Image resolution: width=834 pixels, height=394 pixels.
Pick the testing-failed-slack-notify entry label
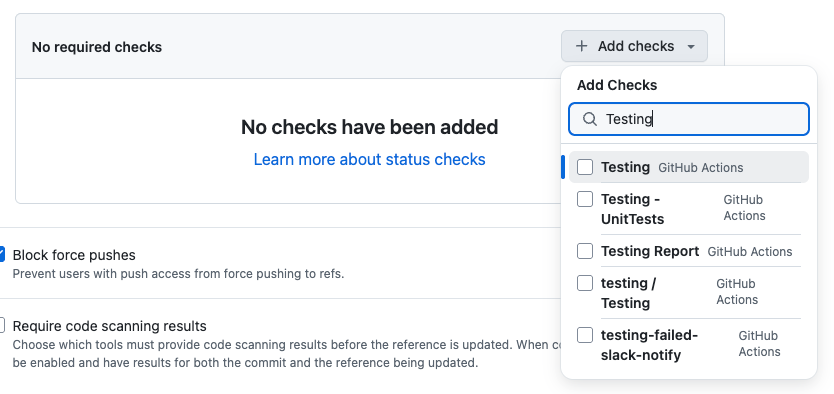[x=649, y=345]
